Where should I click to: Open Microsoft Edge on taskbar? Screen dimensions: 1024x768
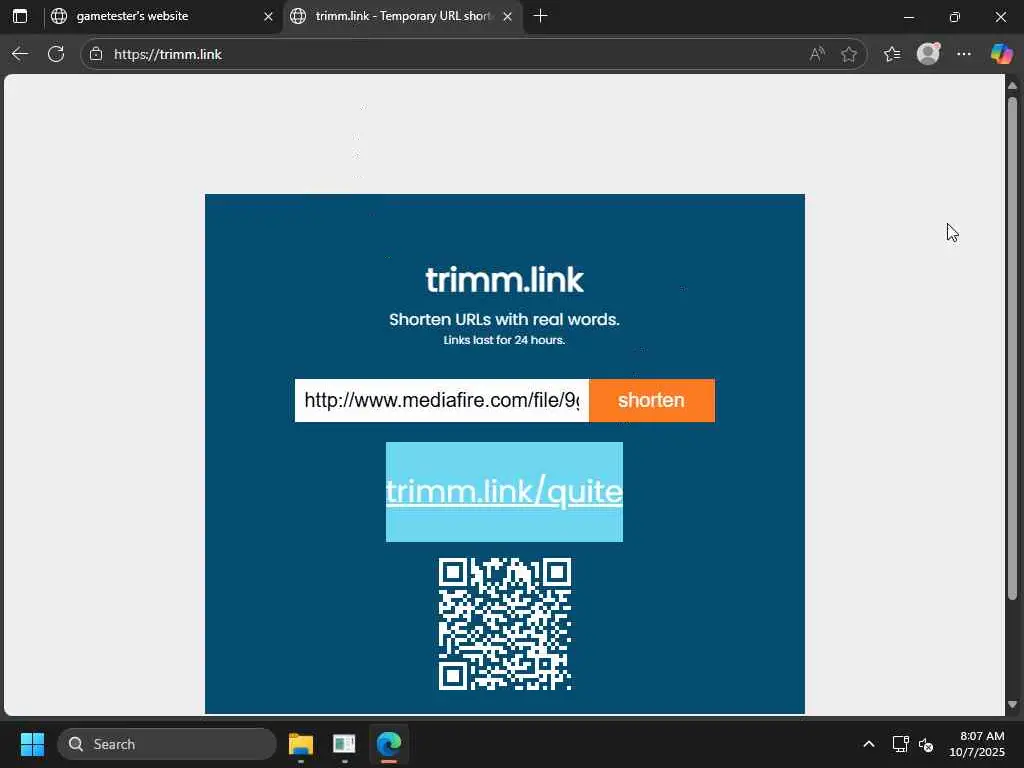[x=389, y=744]
